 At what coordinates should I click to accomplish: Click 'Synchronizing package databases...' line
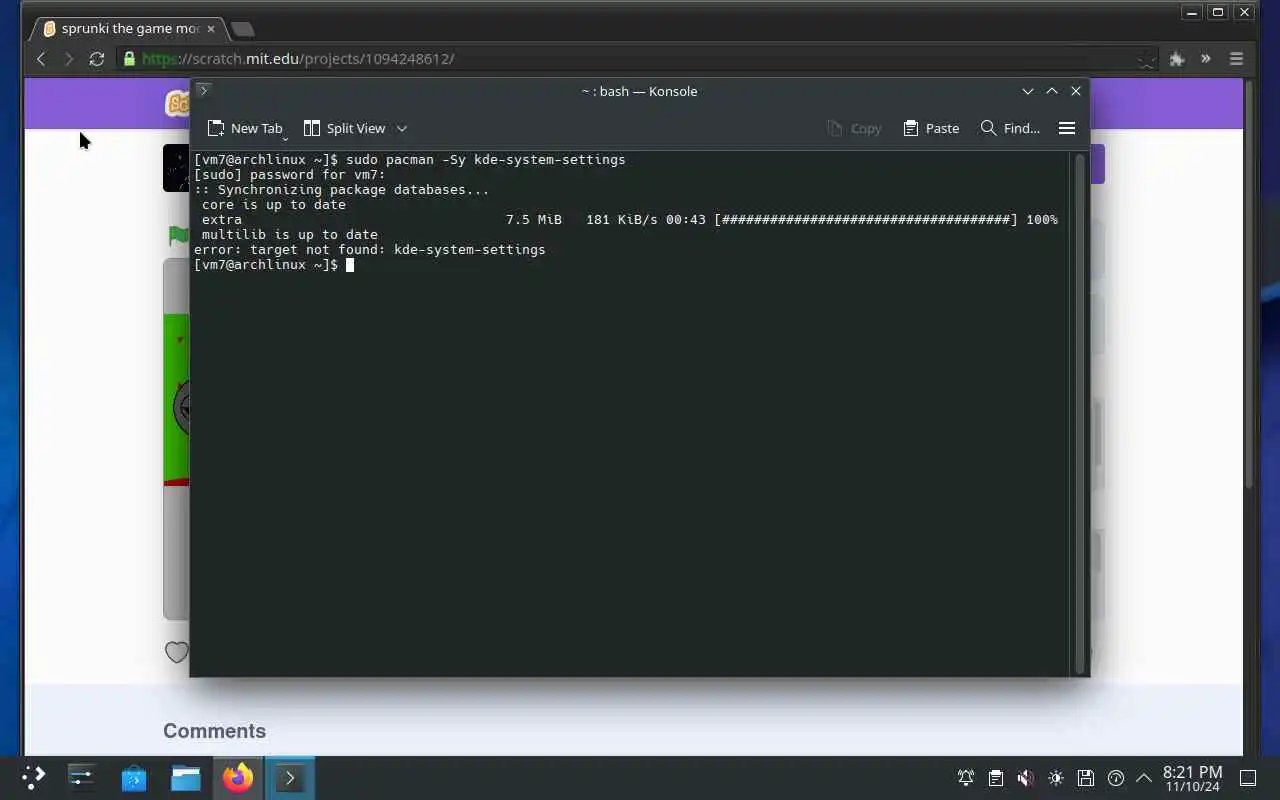341,189
